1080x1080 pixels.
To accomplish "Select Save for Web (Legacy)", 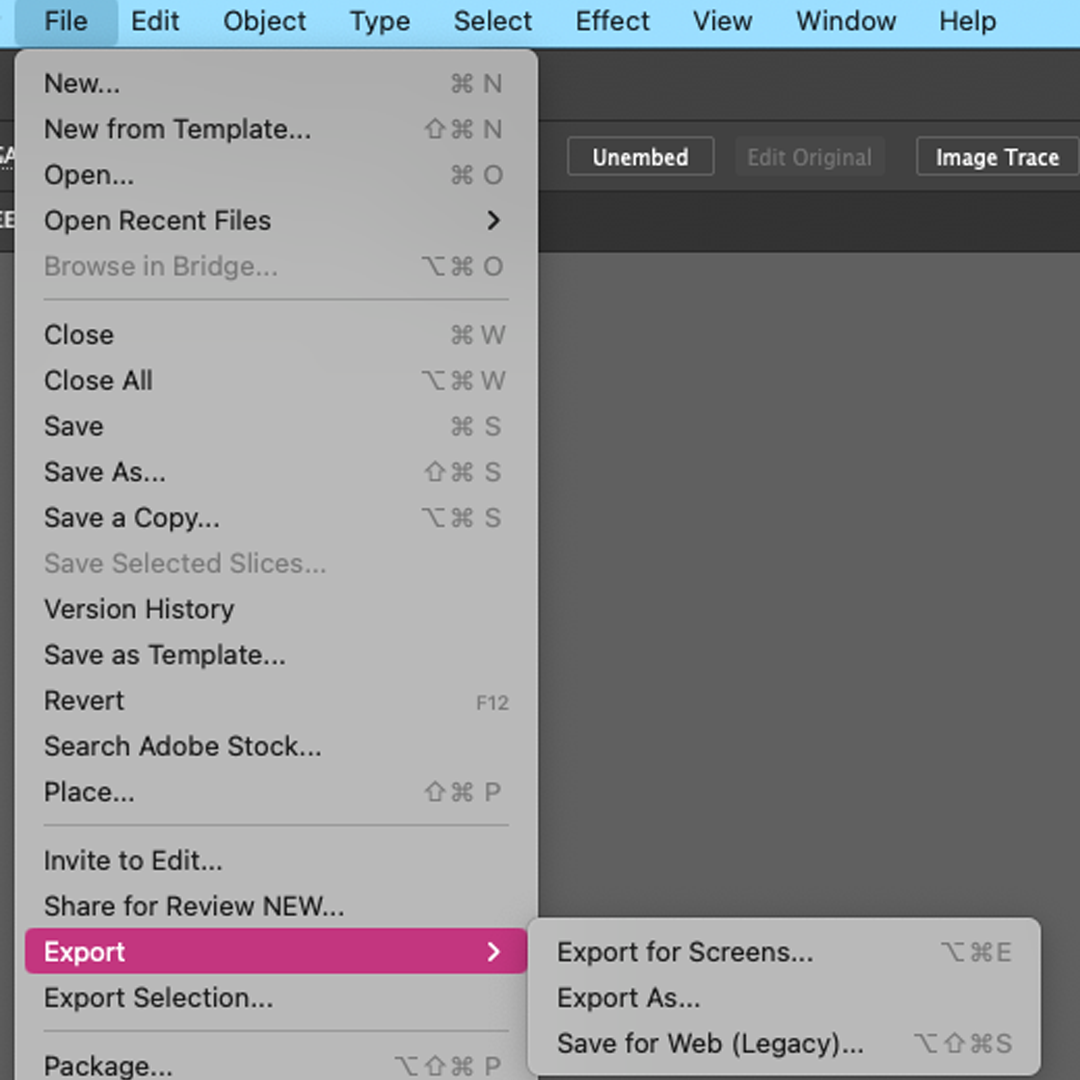I will tap(710, 1044).
